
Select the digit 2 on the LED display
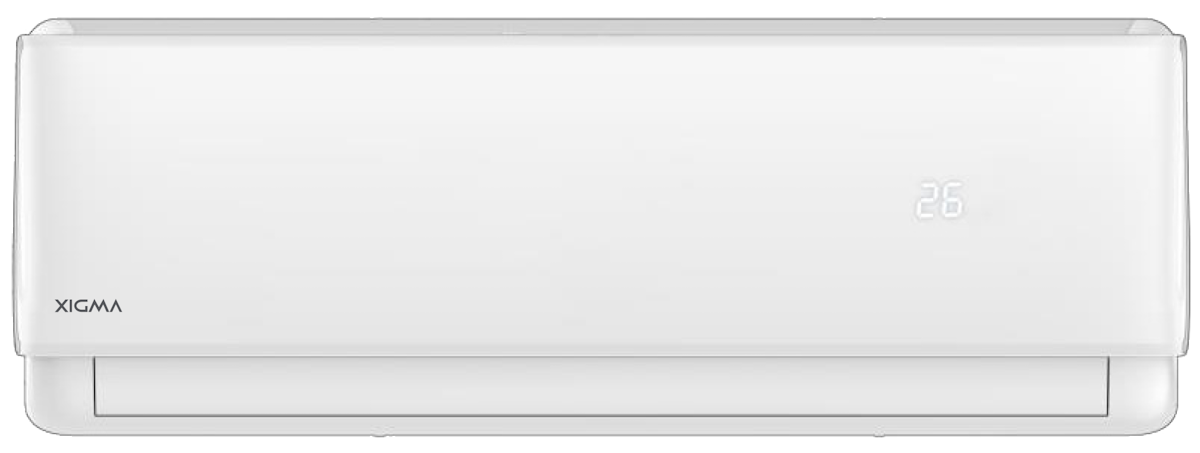pyautogui.click(x=927, y=202)
